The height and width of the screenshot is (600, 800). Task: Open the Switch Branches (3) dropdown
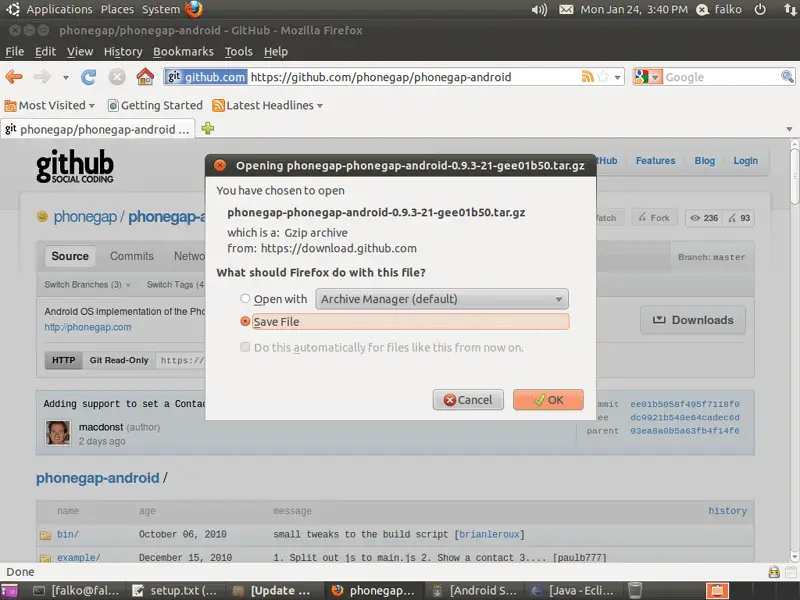click(x=87, y=284)
